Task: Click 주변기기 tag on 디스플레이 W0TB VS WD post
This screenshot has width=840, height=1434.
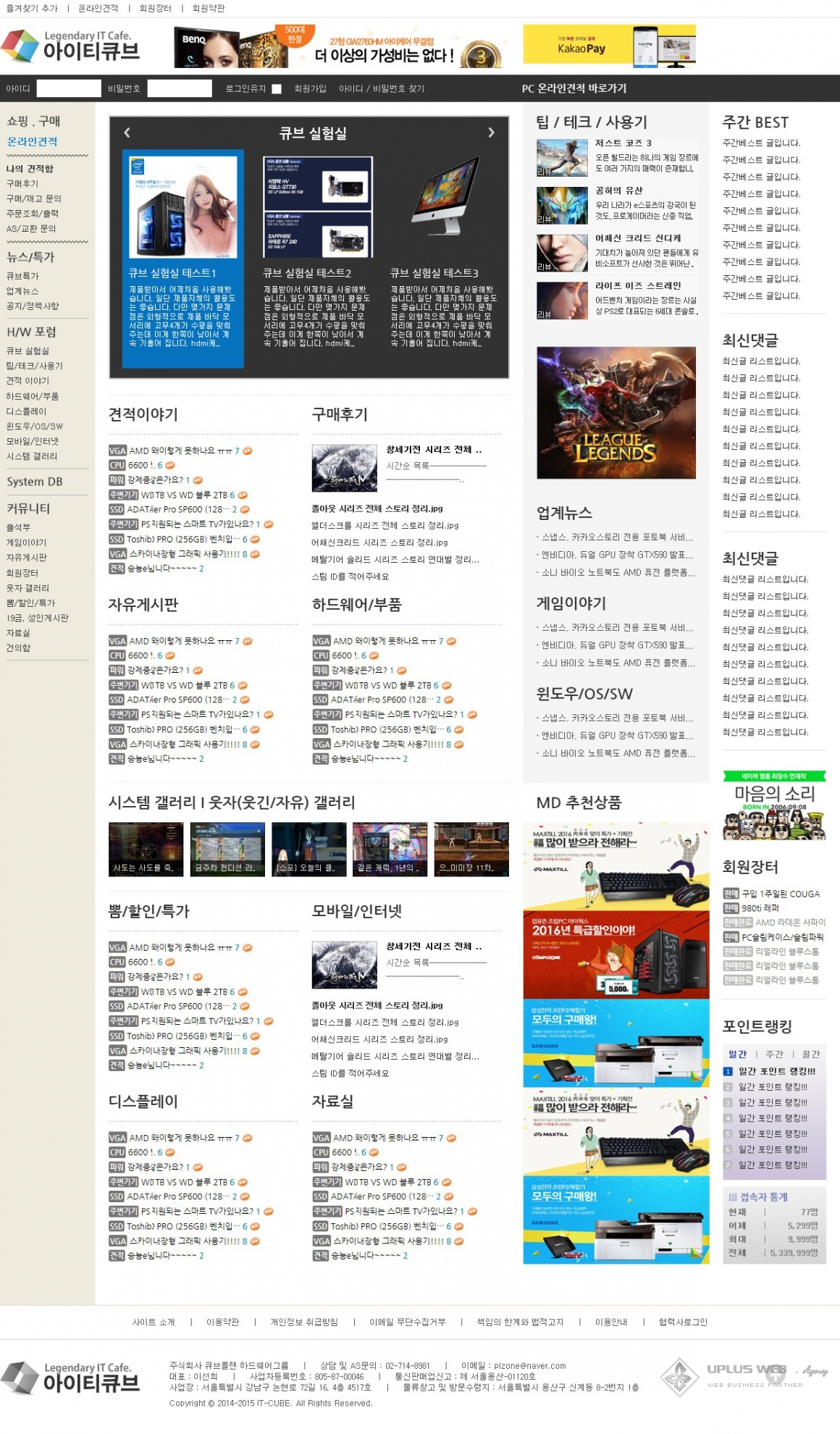Action: pos(123,1181)
